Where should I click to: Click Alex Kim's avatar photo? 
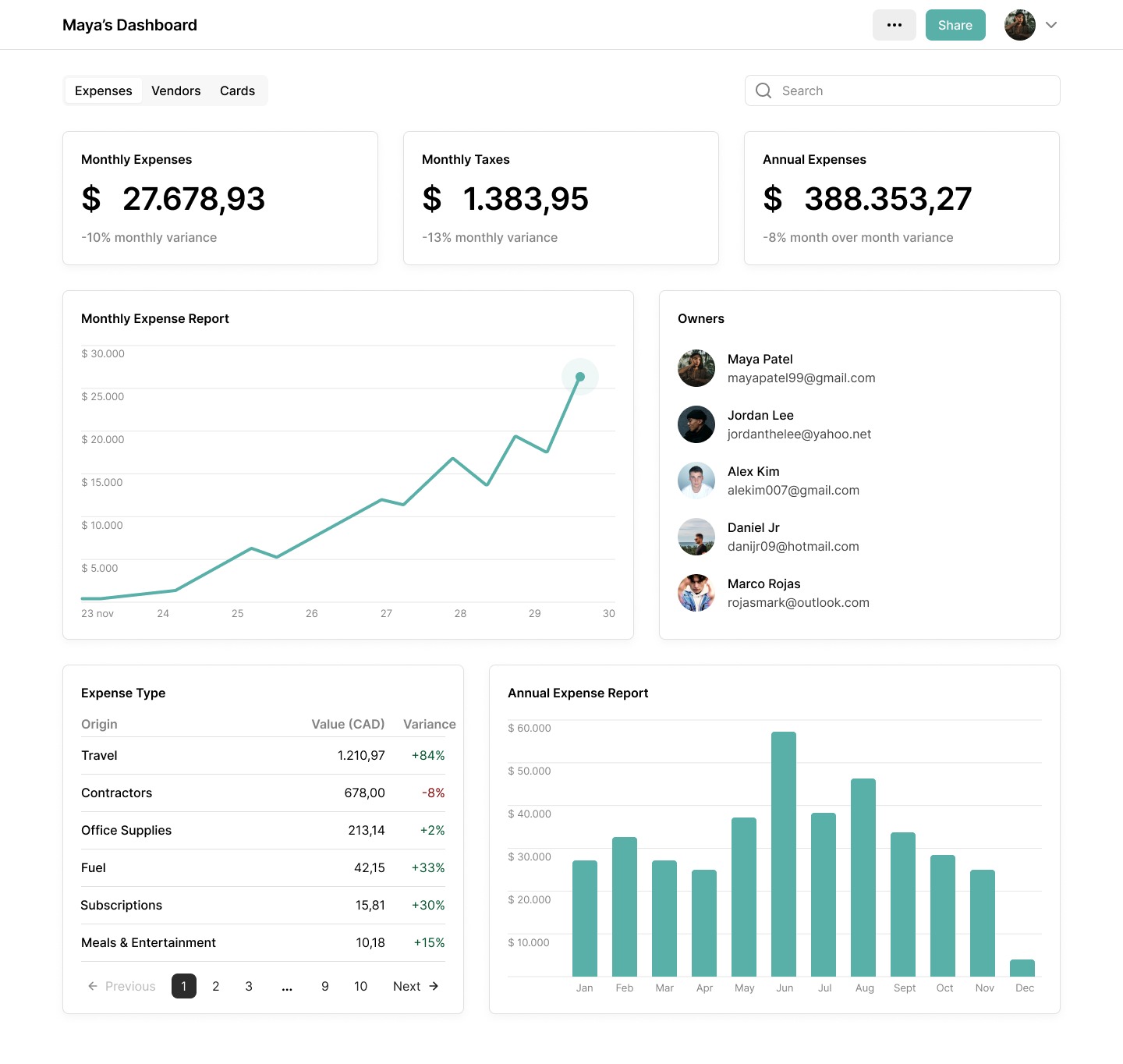click(x=696, y=481)
